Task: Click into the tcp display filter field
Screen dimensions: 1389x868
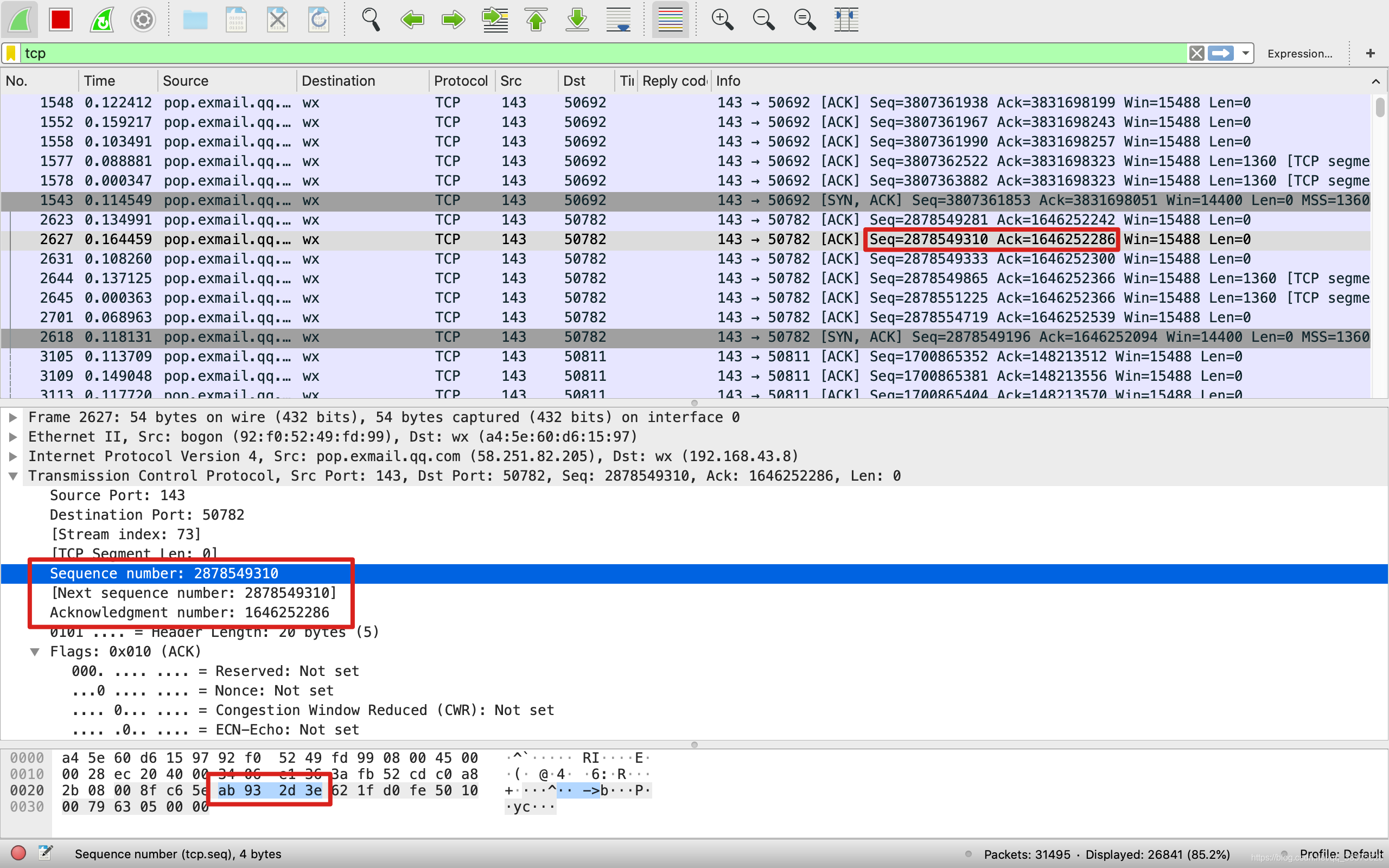Action: click(x=603, y=53)
